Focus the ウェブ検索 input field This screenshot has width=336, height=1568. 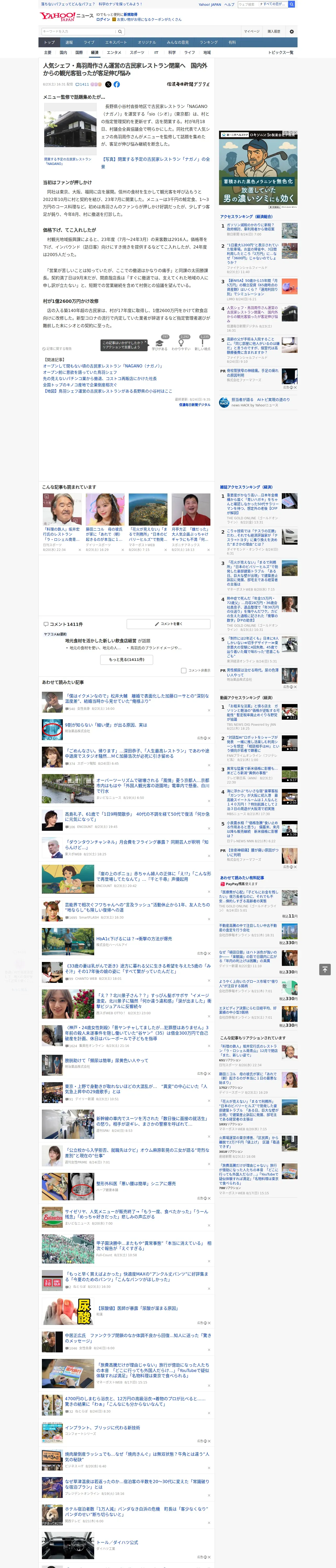tap(248, 4)
